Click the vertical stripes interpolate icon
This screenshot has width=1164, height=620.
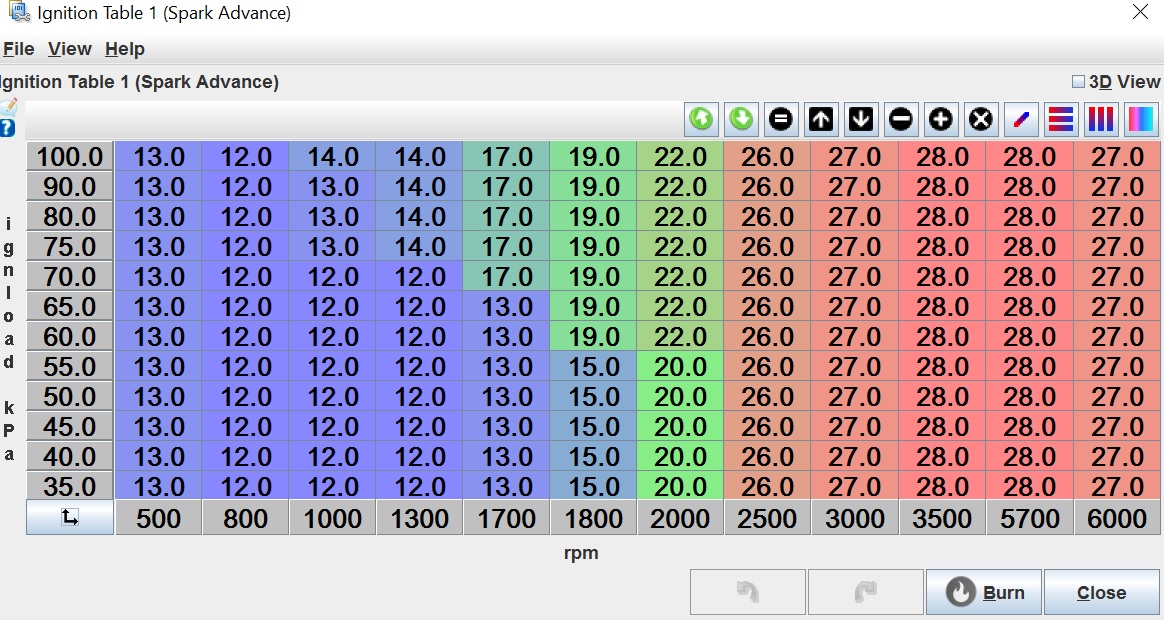1100,120
